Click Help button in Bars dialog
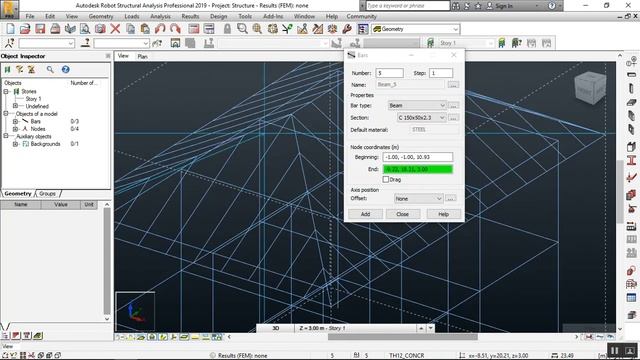 click(x=444, y=214)
